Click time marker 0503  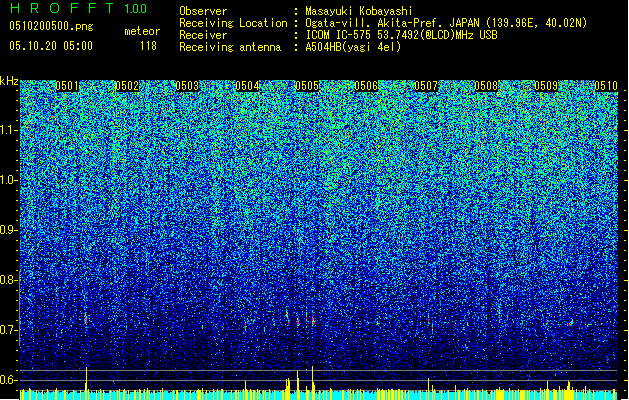[187, 86]
